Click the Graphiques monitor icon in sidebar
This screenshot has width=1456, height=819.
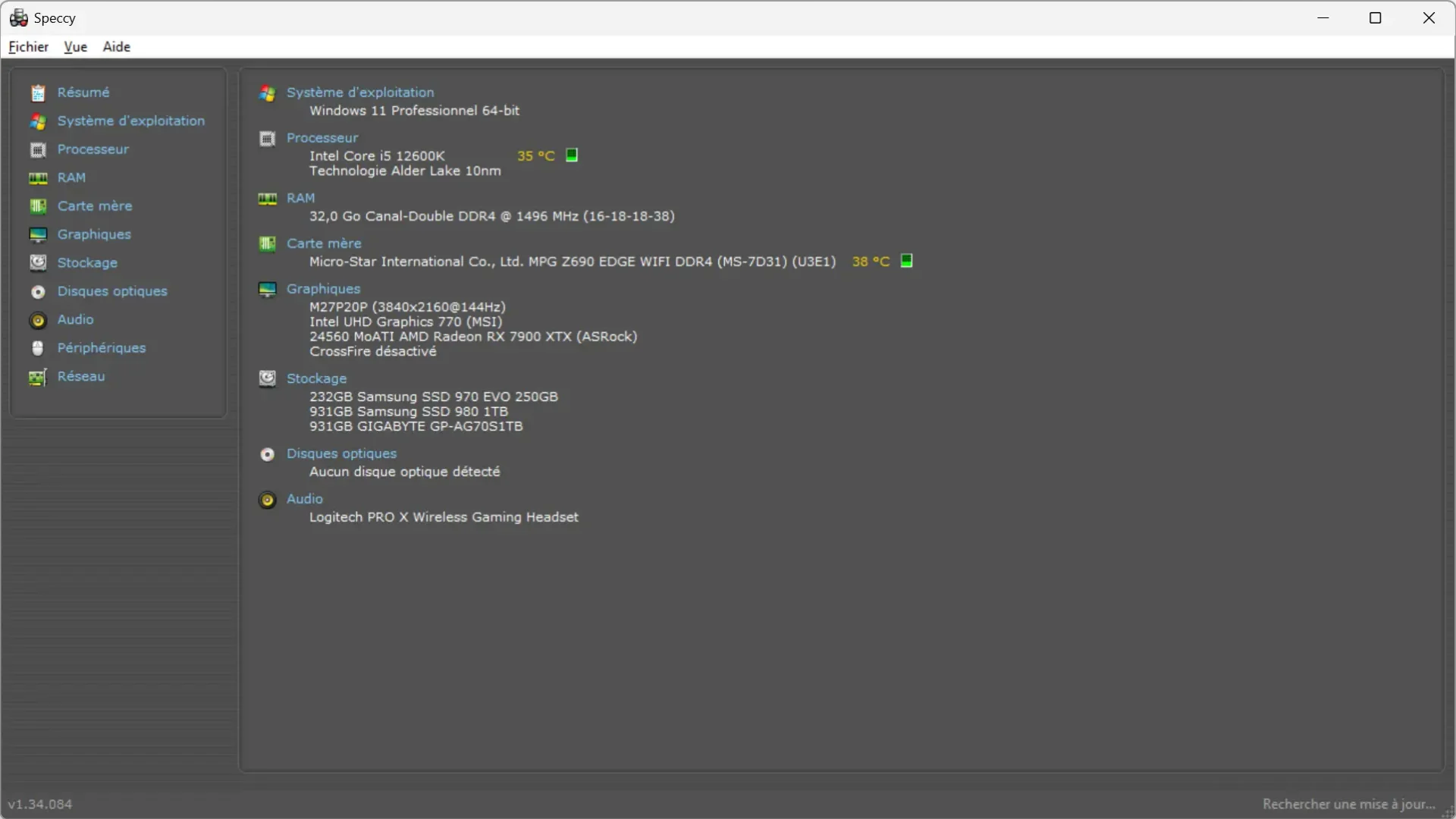38,234
